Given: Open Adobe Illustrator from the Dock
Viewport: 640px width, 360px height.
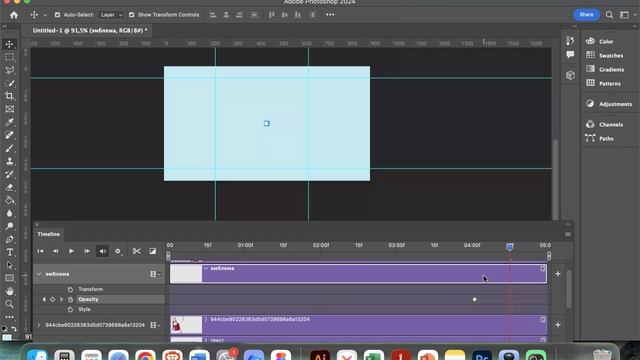Looking at the screenshot, I should coord(320,356).
